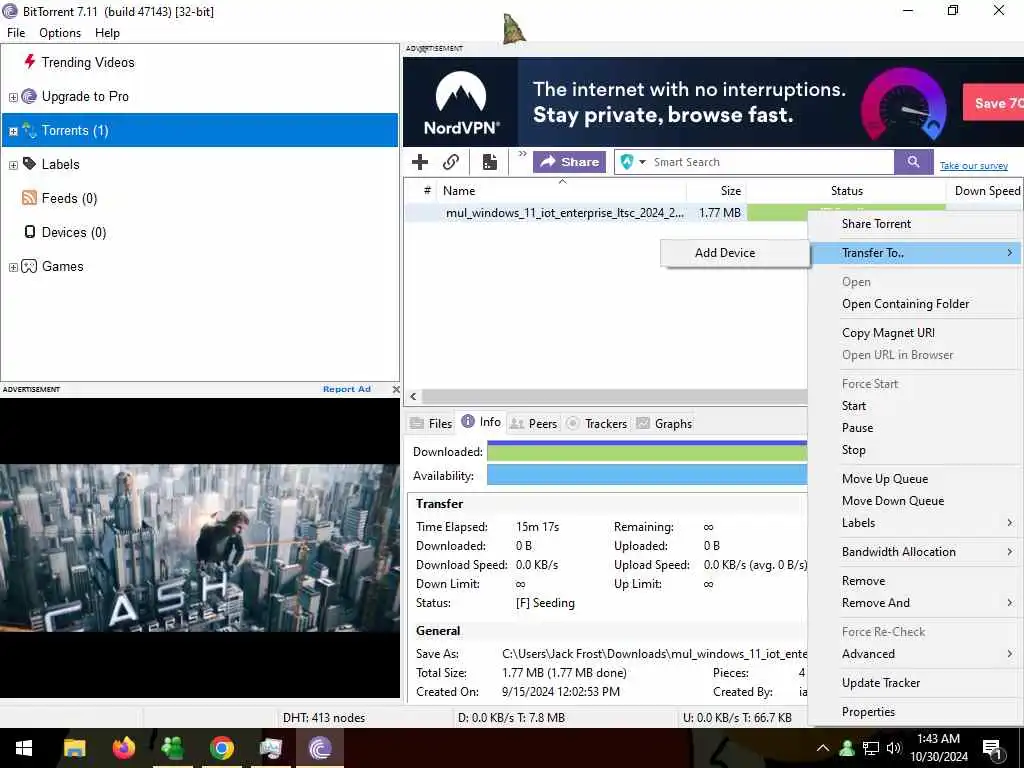
Task: Sort torrent list by Size column
Action: [716, 191]
